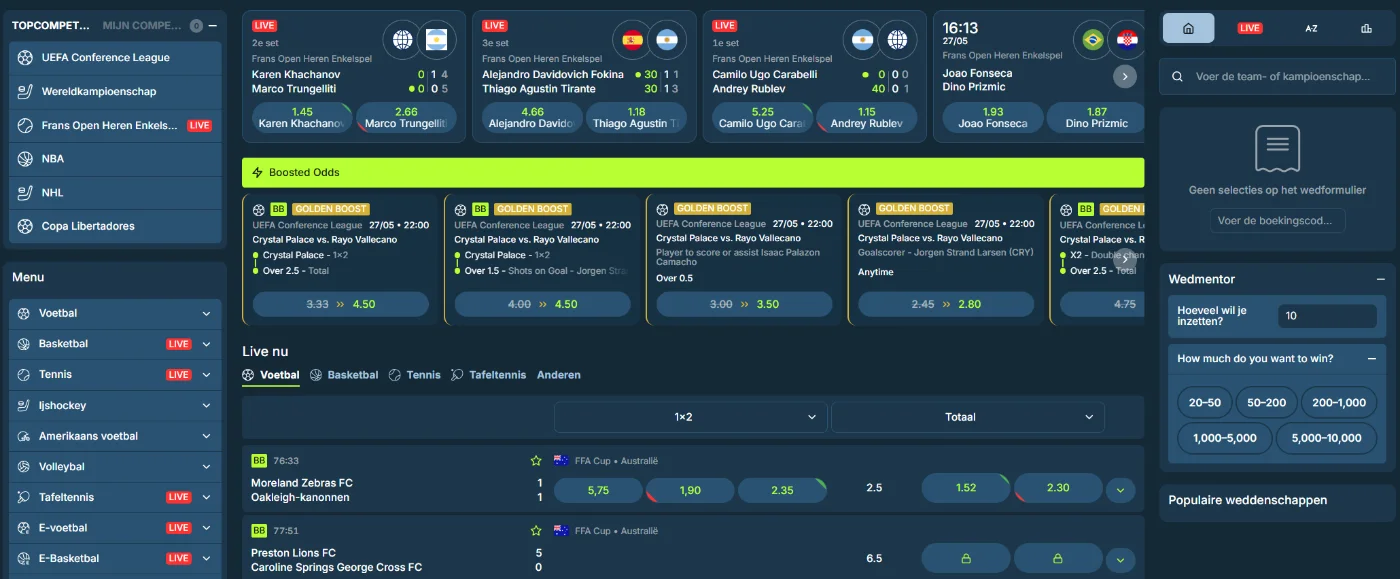Expand the Voetbal menu row
This screenshot has width=1400, height=579.
coord(116,313)
